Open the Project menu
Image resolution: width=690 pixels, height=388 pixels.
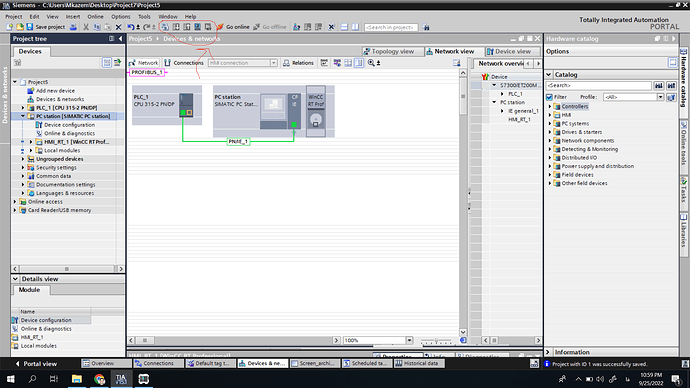click(14, 16)
